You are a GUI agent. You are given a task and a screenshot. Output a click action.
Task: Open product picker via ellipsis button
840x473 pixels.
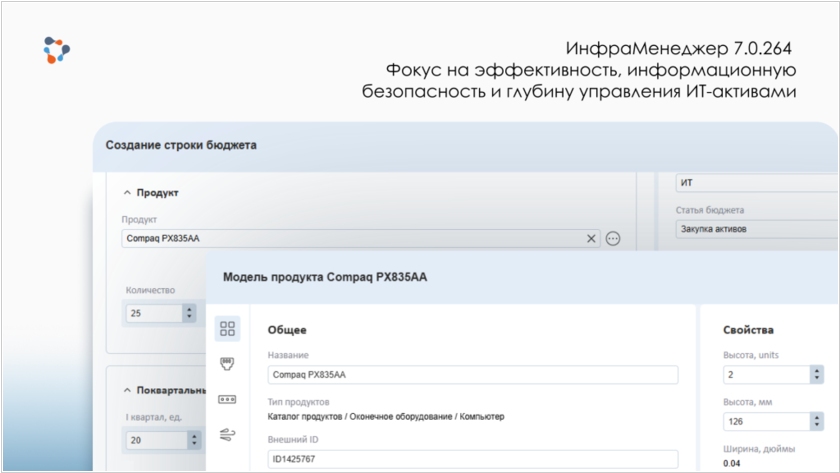(613, 239)
